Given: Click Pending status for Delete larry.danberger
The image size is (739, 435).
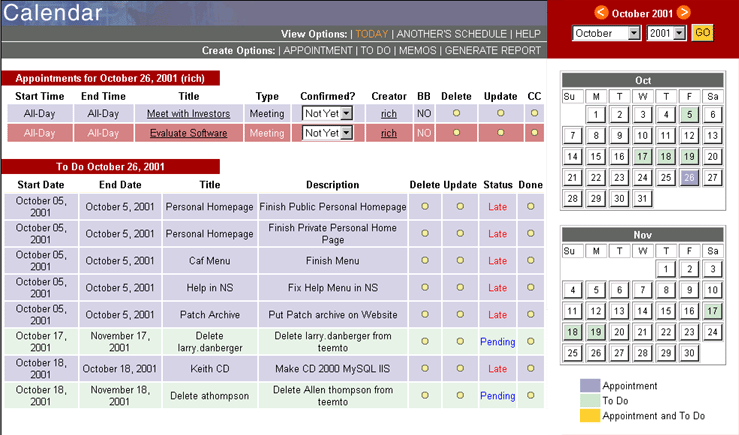Looking at the screenshot, I should pyautogui.click(x=497, y=342).
